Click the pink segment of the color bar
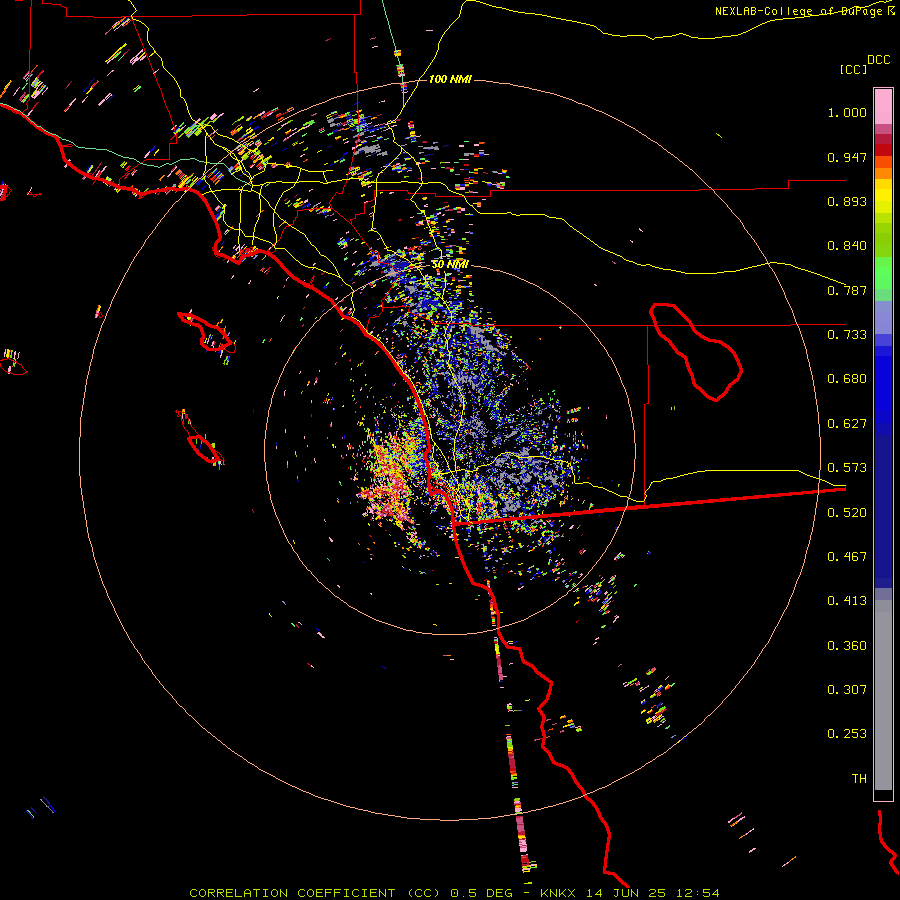Screen dimensions: 900x900 click(883, 106)
